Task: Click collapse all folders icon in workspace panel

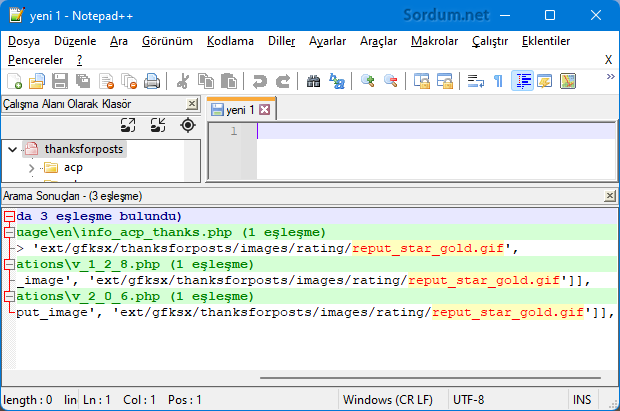Action: [x=158, y=125]
